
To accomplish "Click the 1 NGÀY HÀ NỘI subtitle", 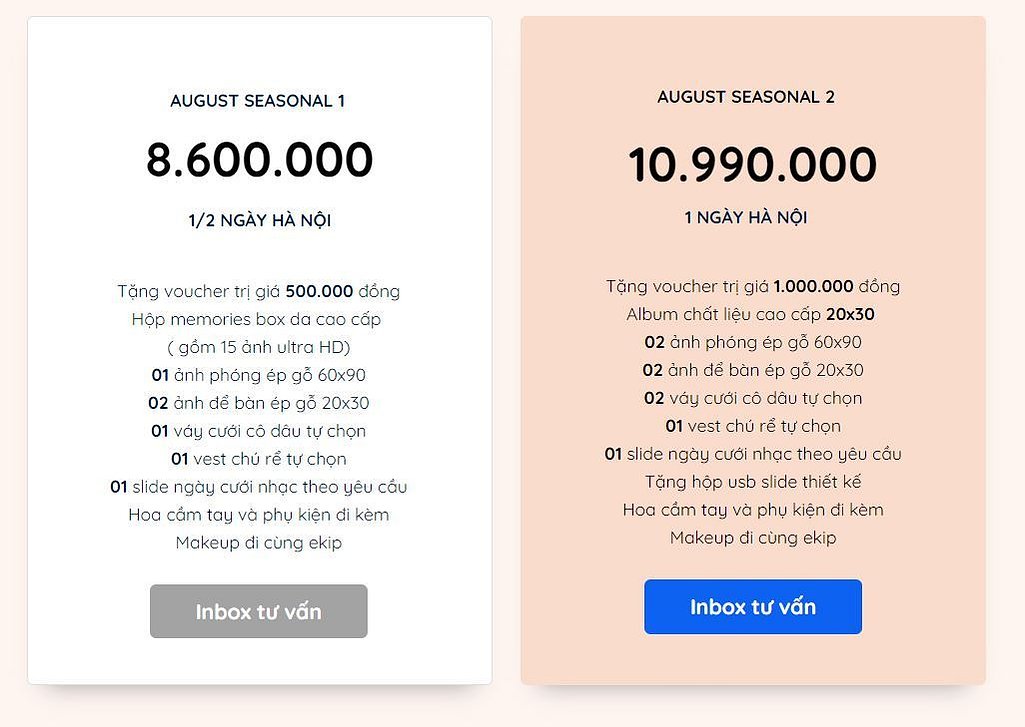I will point(746,217).
